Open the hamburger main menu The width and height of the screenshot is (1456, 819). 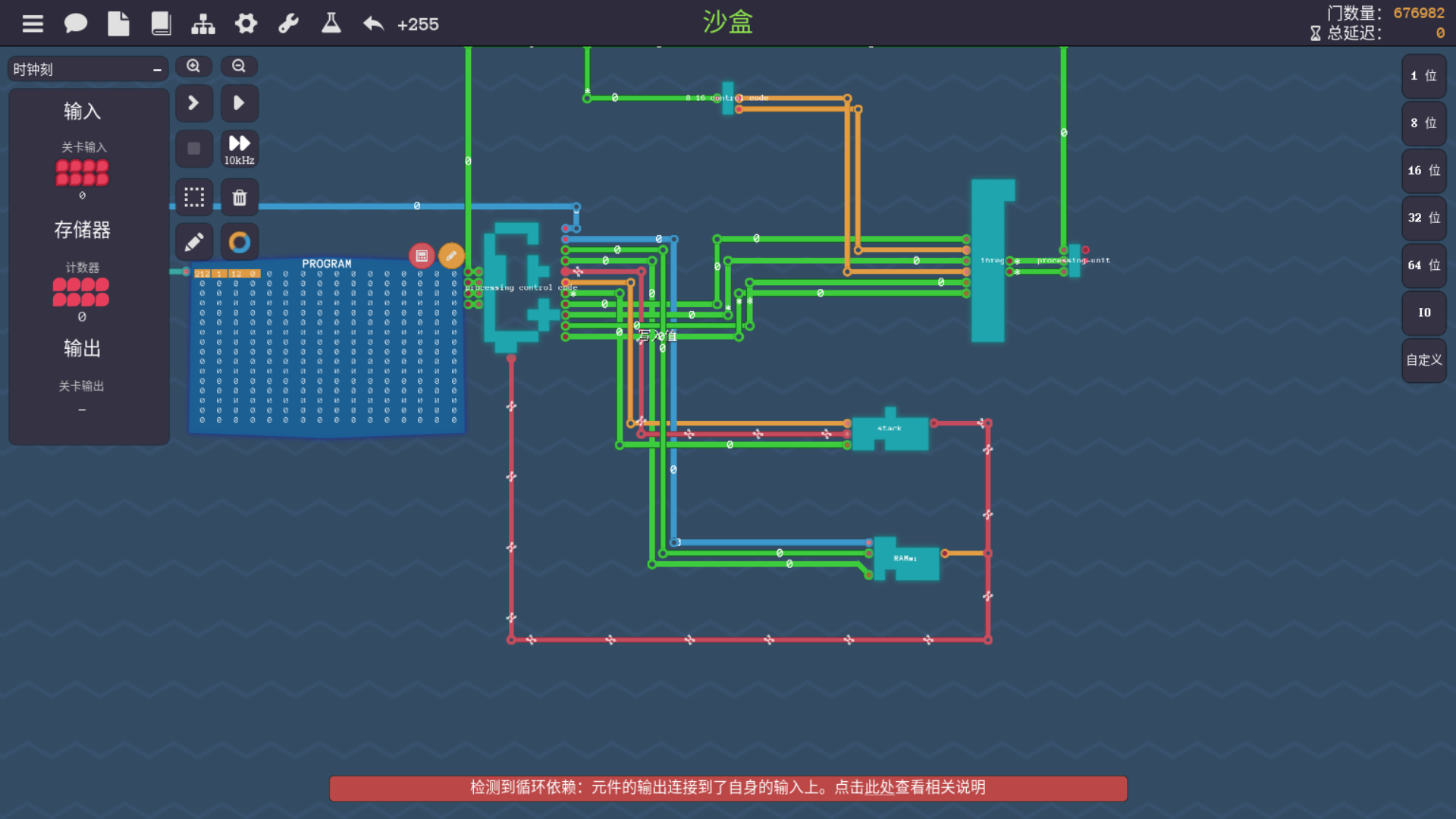pyautogui.click(x=33, y=24)
